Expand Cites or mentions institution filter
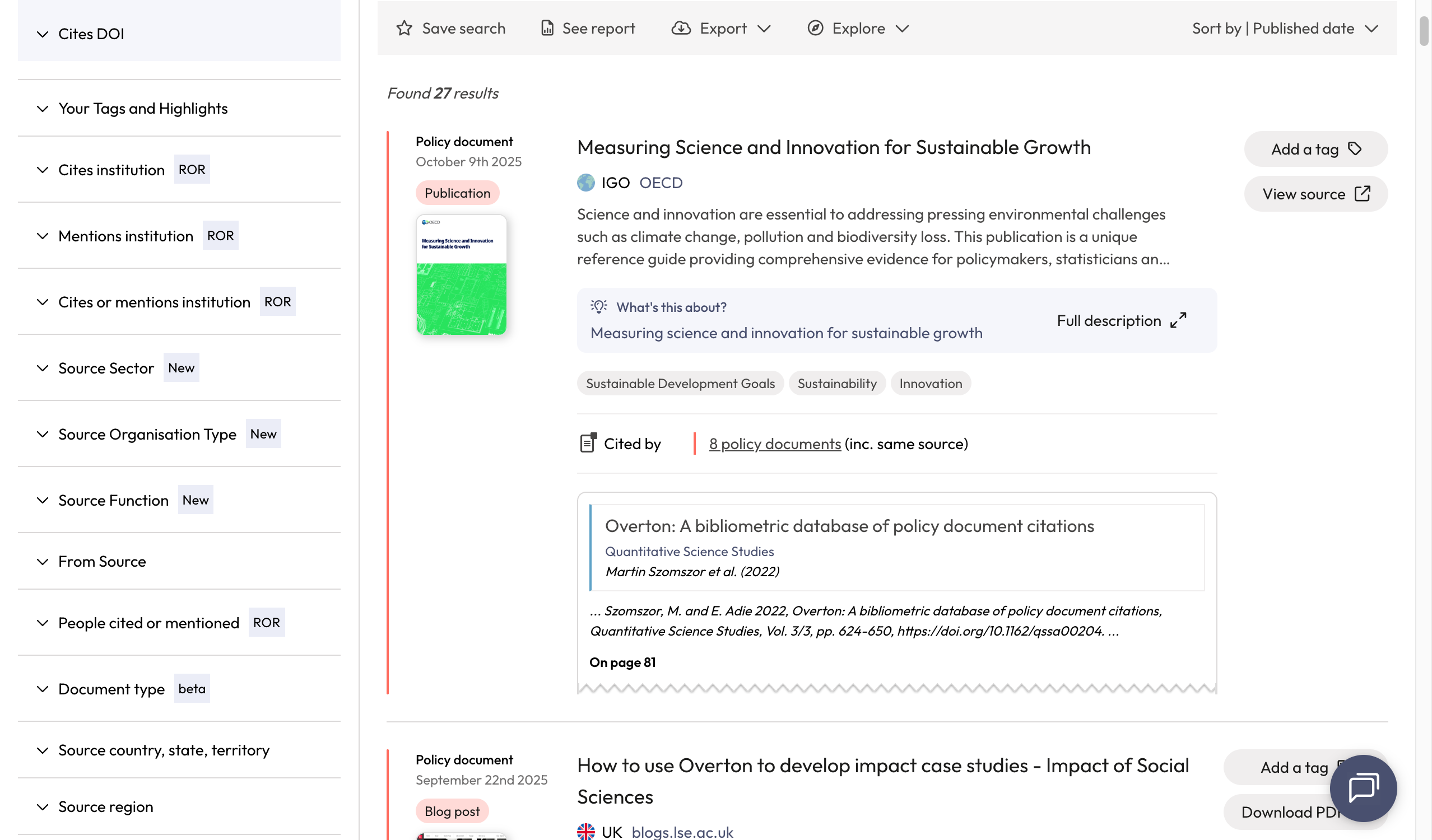The height and width of the screenshot is (840, 1432). (179, 302)
